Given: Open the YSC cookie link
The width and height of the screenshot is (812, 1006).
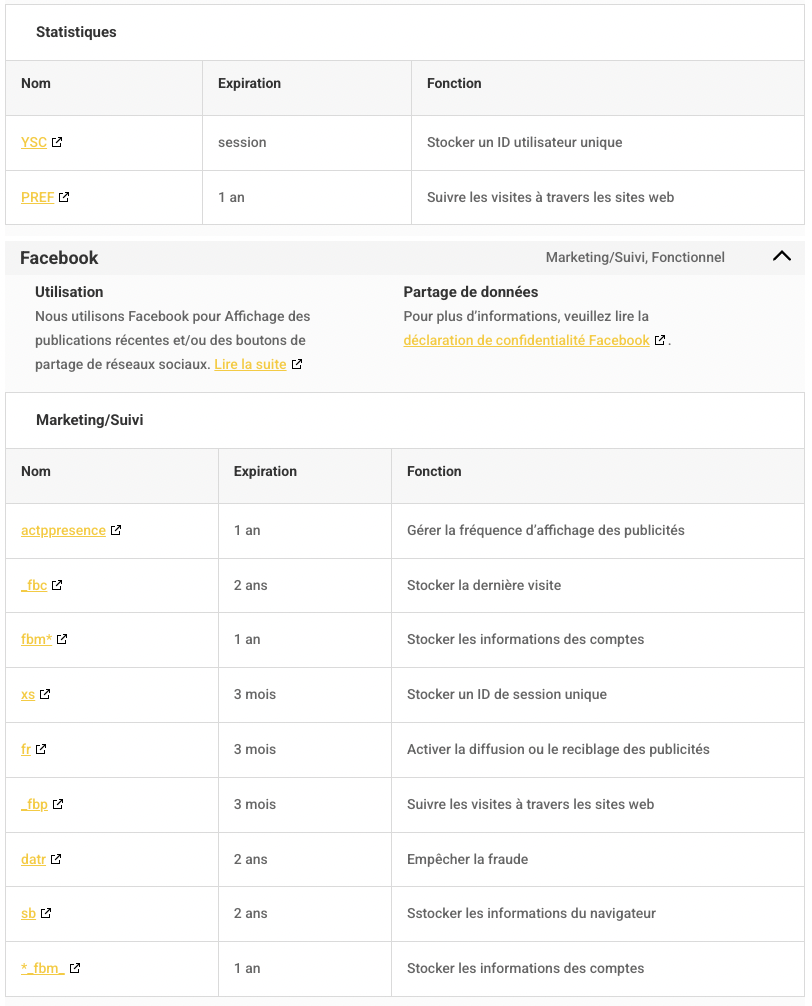Looking at the screenshot, I should (34, 143).
